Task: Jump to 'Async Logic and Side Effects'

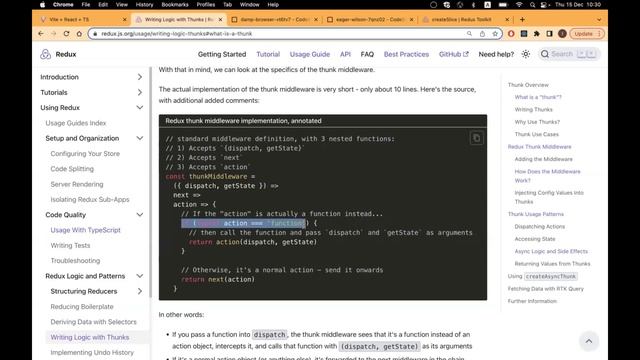Action: [551, 251]
